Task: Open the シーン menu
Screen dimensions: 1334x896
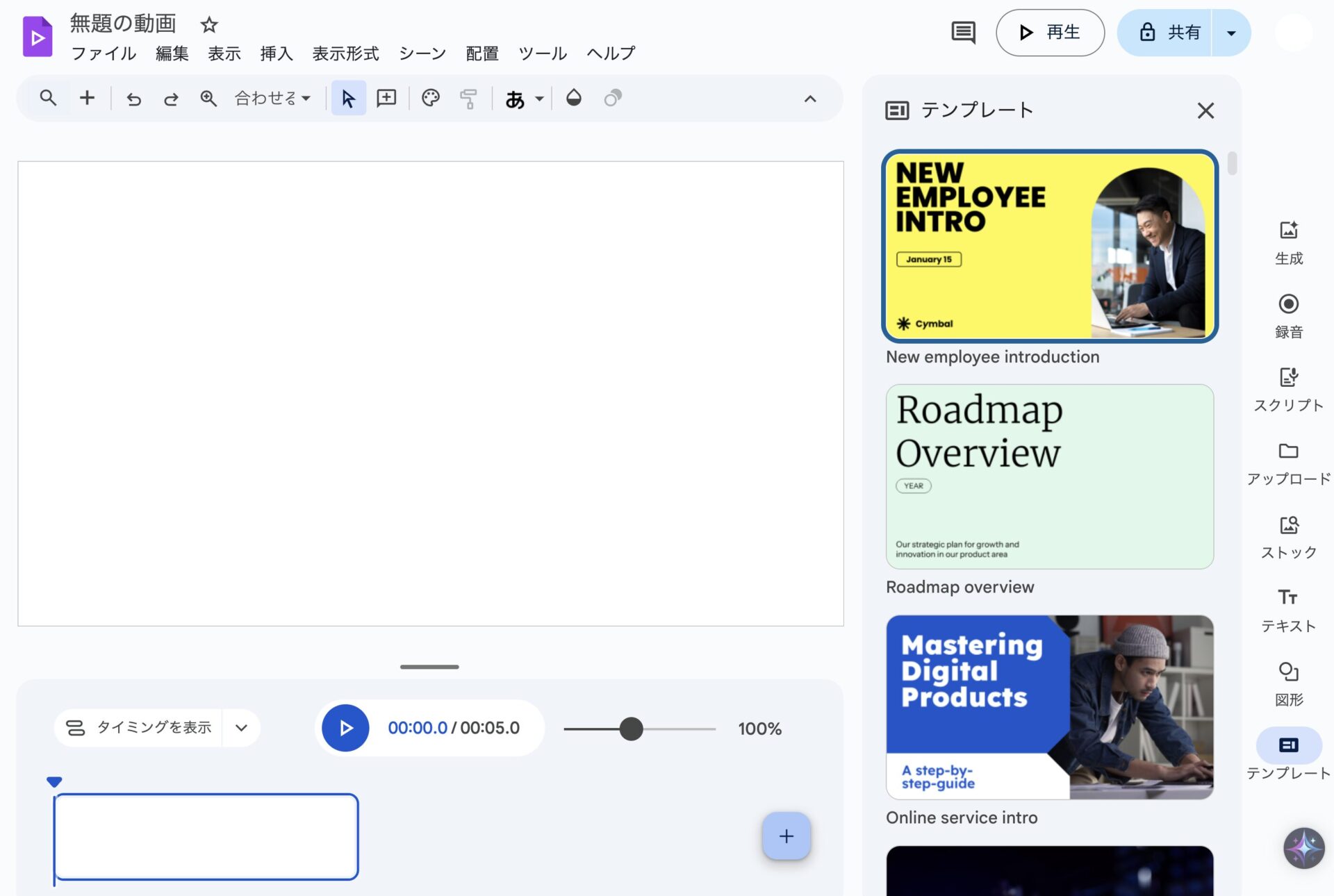Action: coord(422,53)
